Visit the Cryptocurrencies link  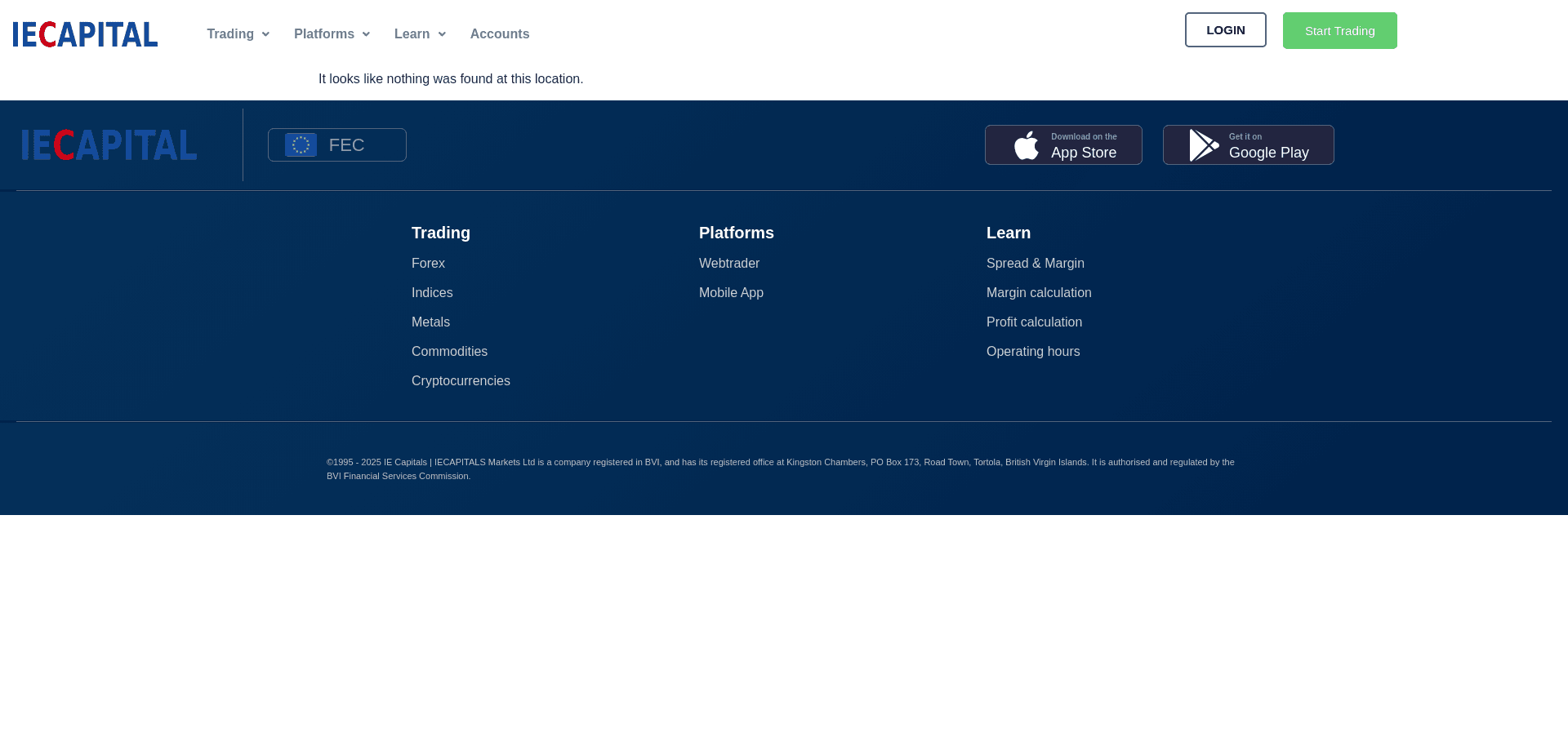[x=460, y=380]
